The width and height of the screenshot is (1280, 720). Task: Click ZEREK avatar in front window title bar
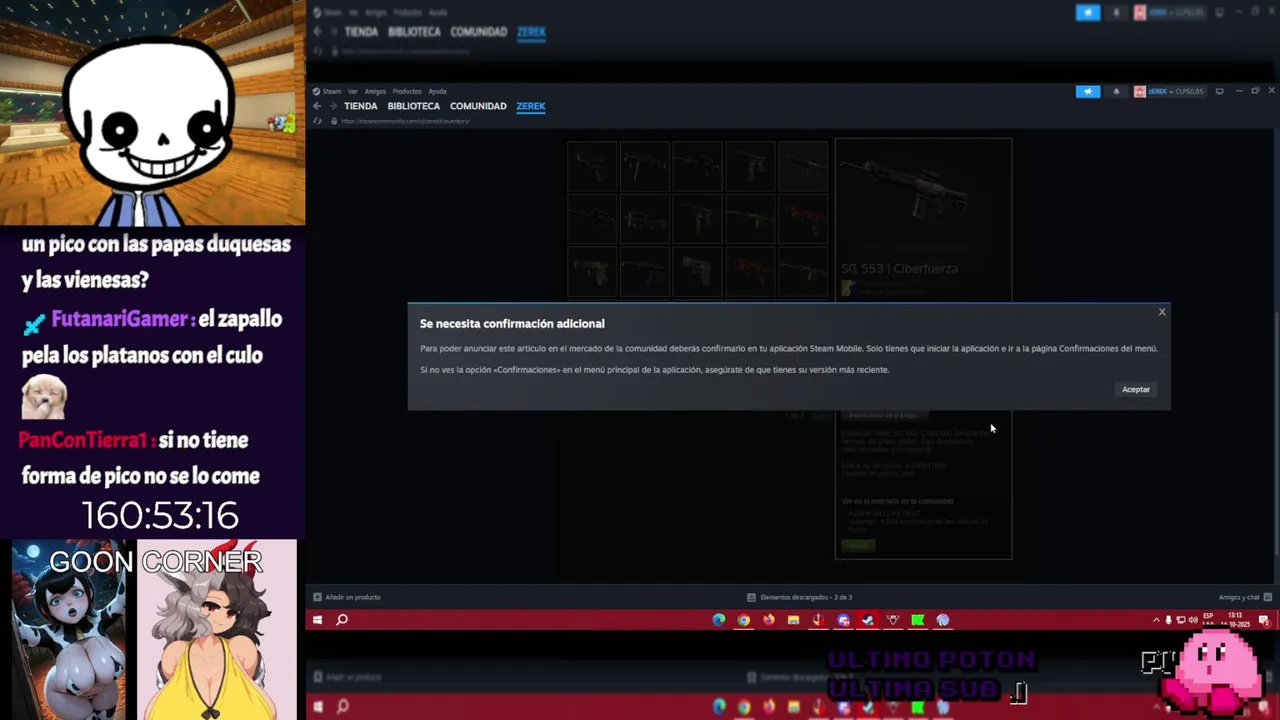coord(1140,91)
